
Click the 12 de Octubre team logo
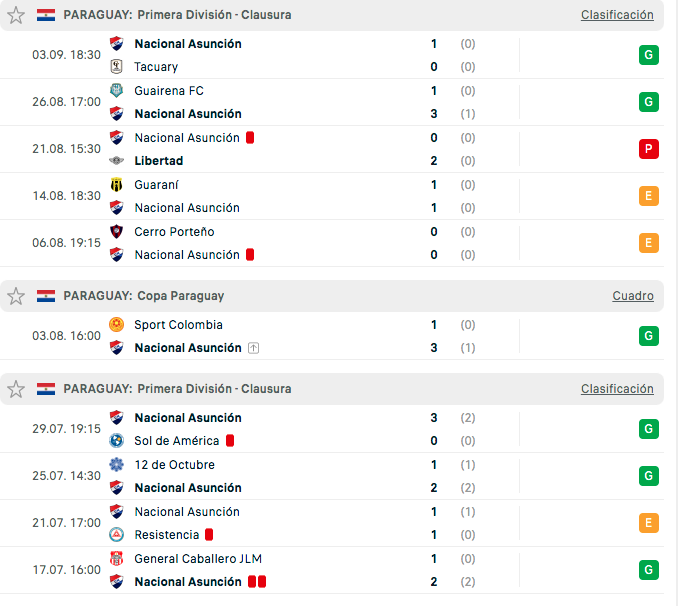(116, 465)
